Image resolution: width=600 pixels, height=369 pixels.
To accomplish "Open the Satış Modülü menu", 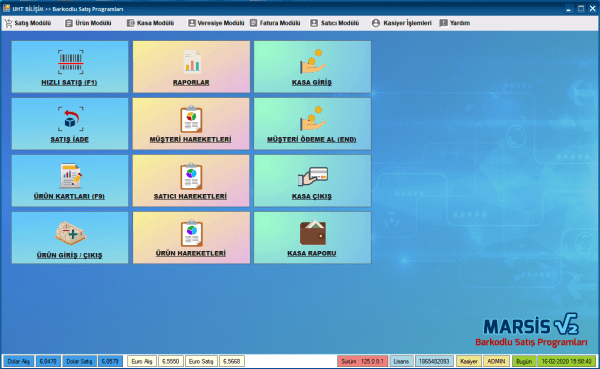I will tap(28, 23).
